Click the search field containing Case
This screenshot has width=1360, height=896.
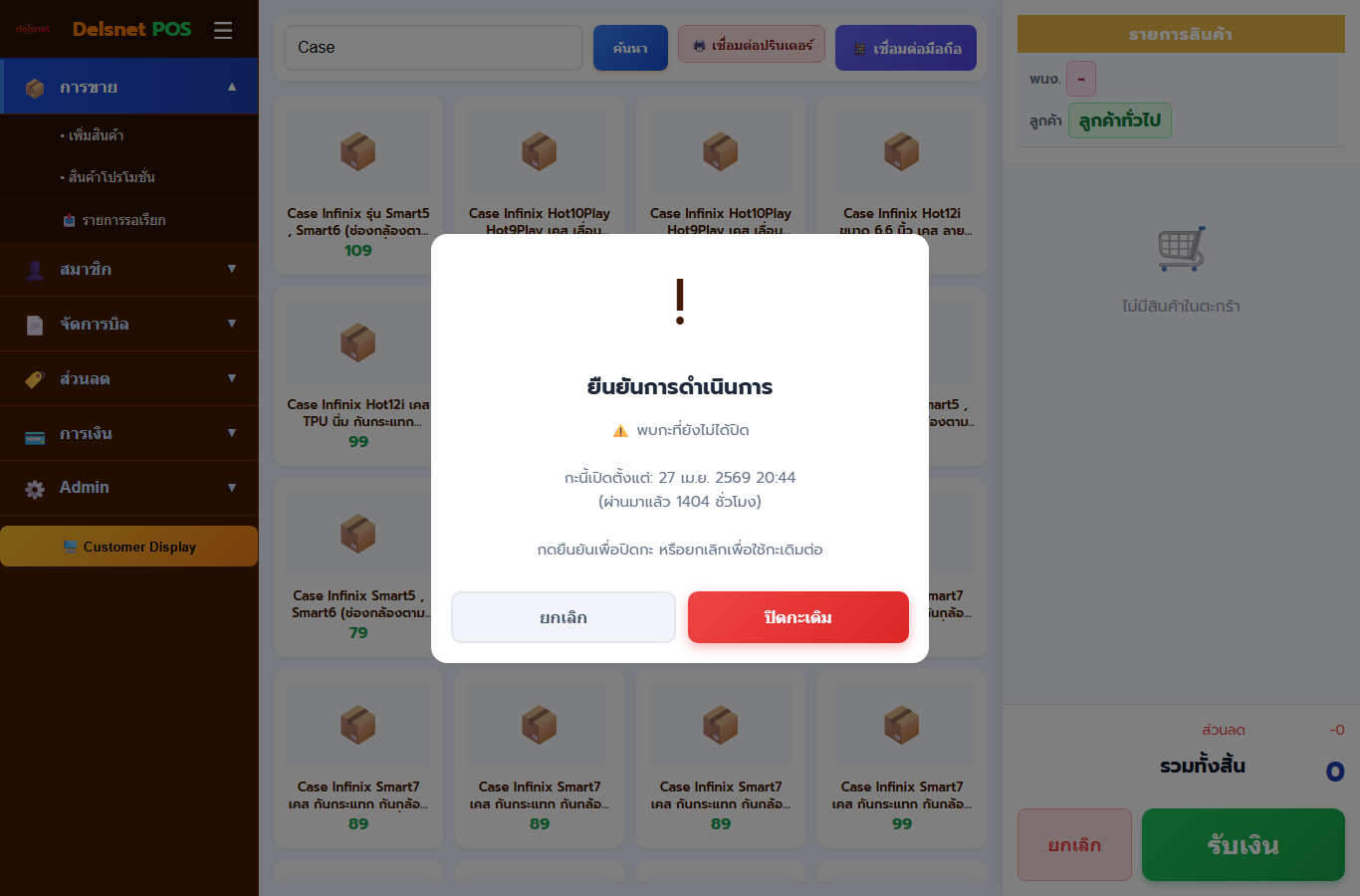[x=434, y=48]
